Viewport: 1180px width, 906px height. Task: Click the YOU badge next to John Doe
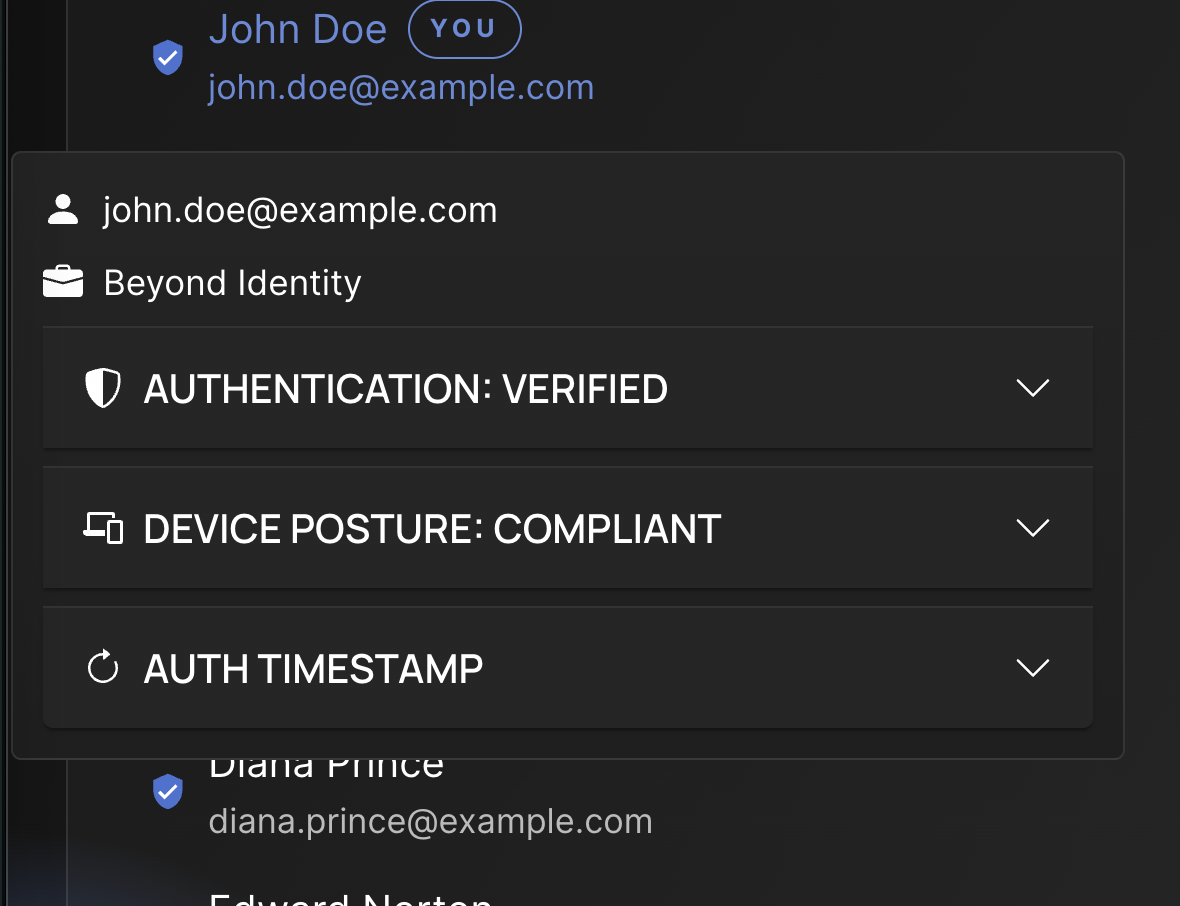click(x=464, y=30)
